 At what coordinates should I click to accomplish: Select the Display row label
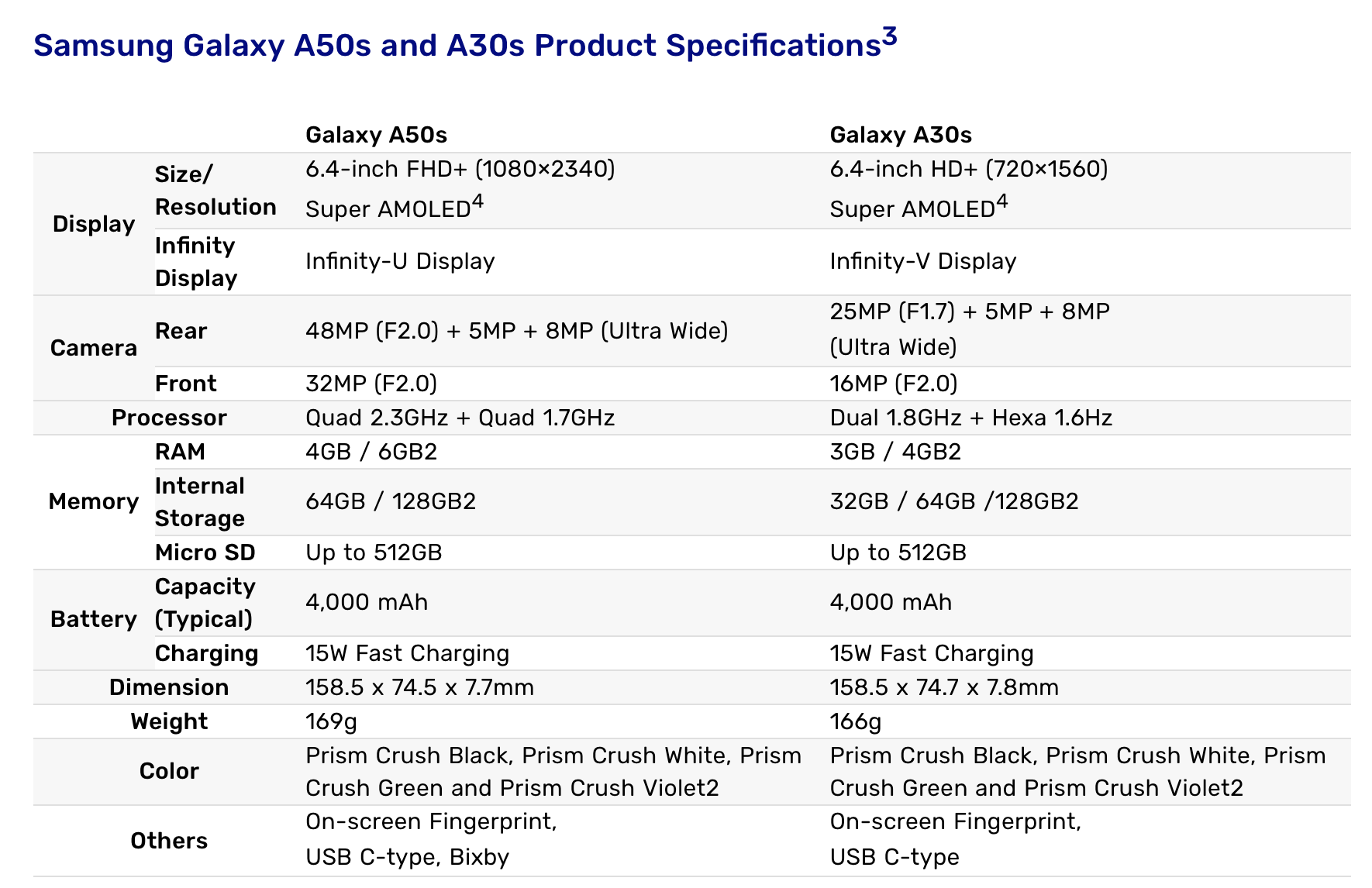coord(94,224)
